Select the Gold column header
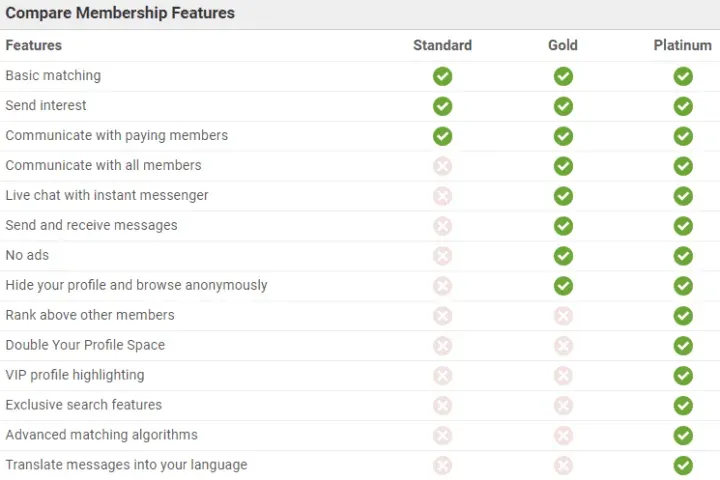720x480 pixels. (x=563, y=45)
